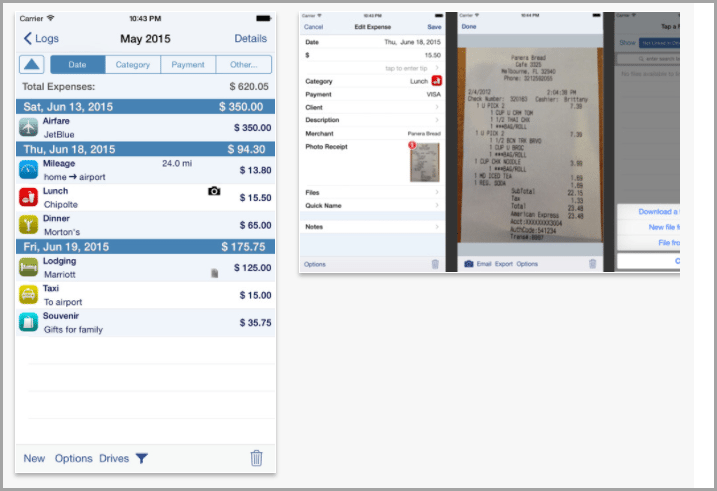
Task: Go back to Logs
Action: coord(41,39)
